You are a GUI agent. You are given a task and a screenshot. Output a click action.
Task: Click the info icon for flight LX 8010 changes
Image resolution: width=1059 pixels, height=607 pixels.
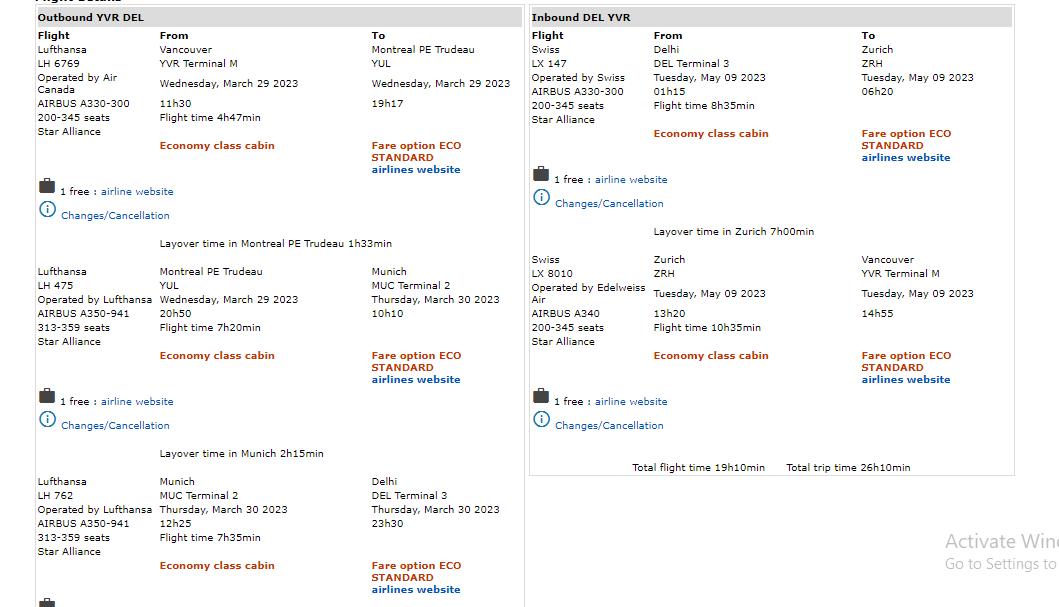541,419
